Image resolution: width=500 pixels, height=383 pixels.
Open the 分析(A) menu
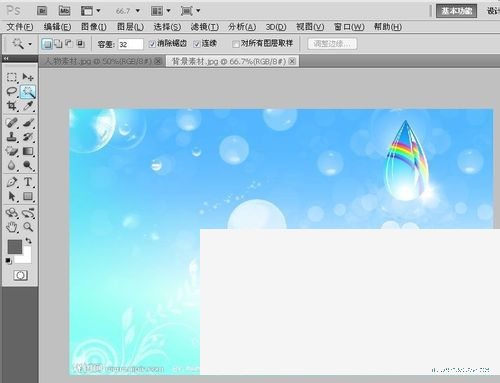pyautogui.click(x=242, y=27)
